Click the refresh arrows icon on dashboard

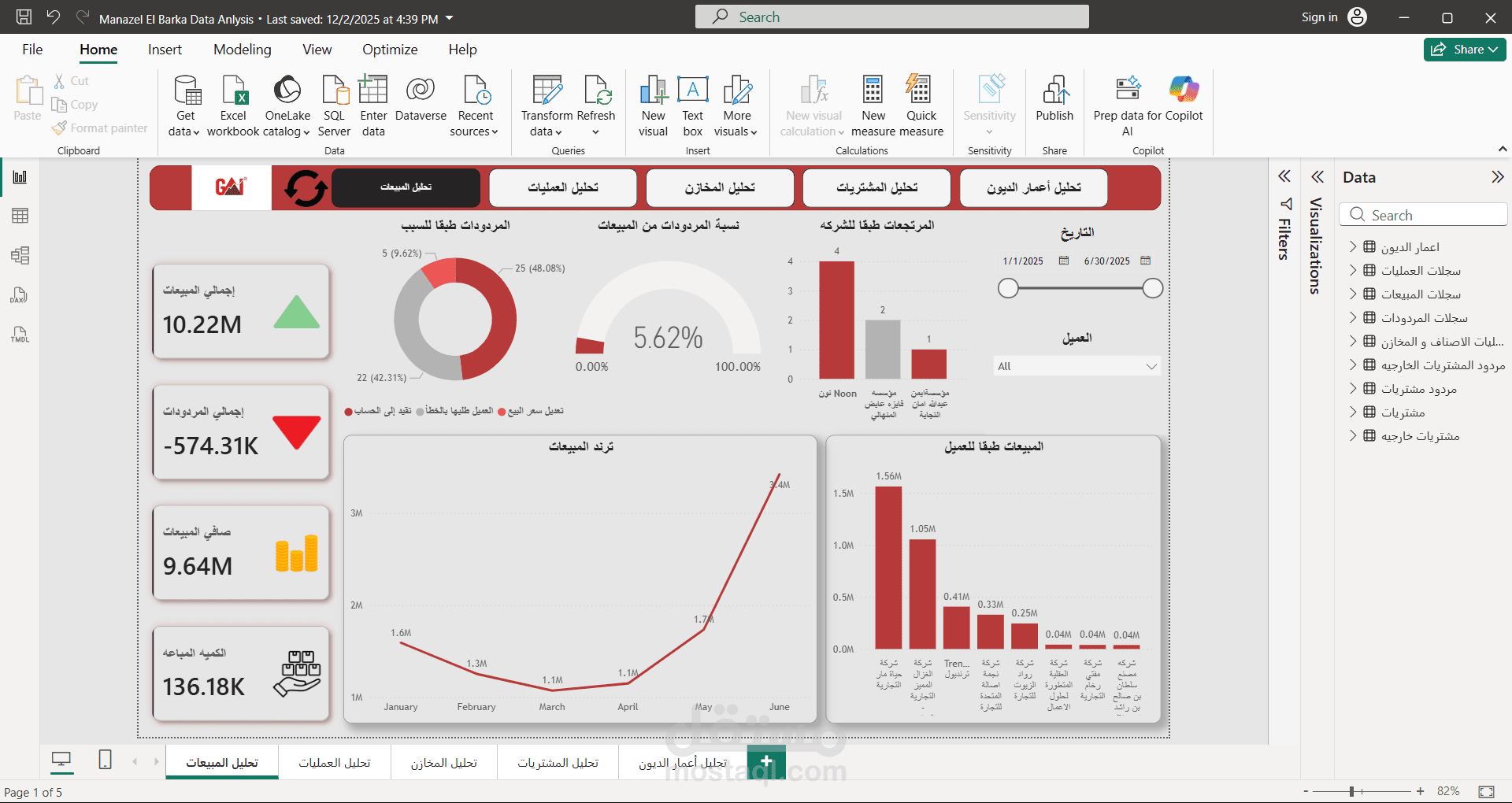pos(306,188)
